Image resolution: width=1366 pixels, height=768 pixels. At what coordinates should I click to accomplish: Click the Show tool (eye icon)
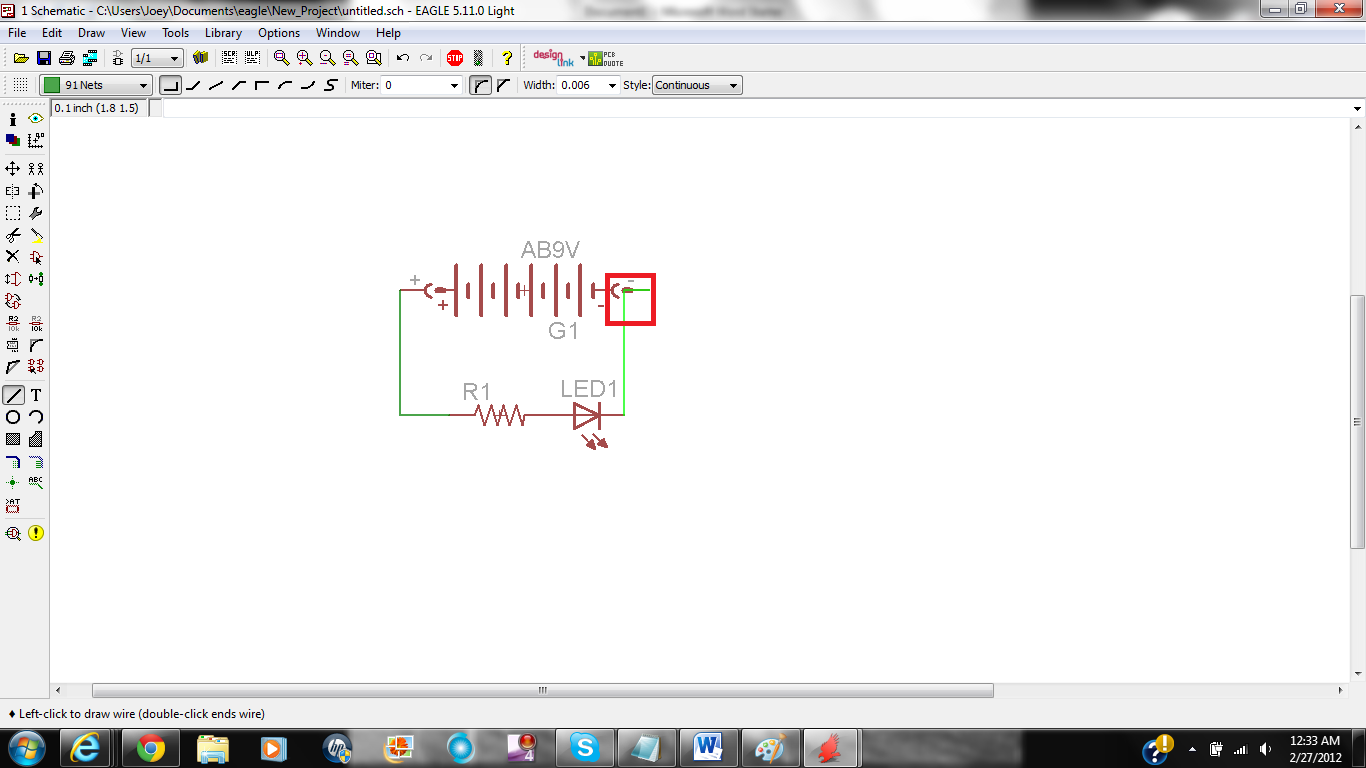coord(36,119)
